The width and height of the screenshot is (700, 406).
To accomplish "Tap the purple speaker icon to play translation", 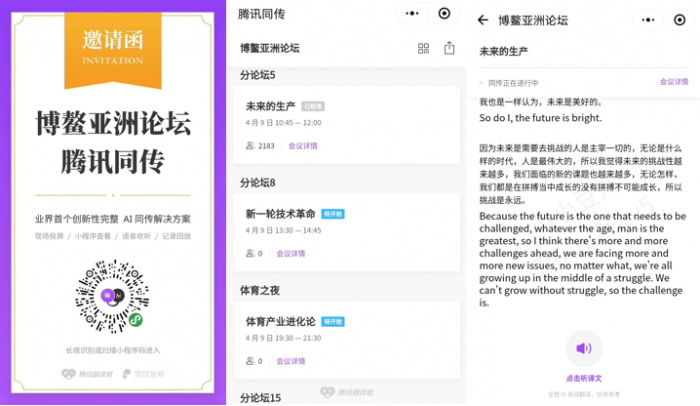I will click(583, 348).
